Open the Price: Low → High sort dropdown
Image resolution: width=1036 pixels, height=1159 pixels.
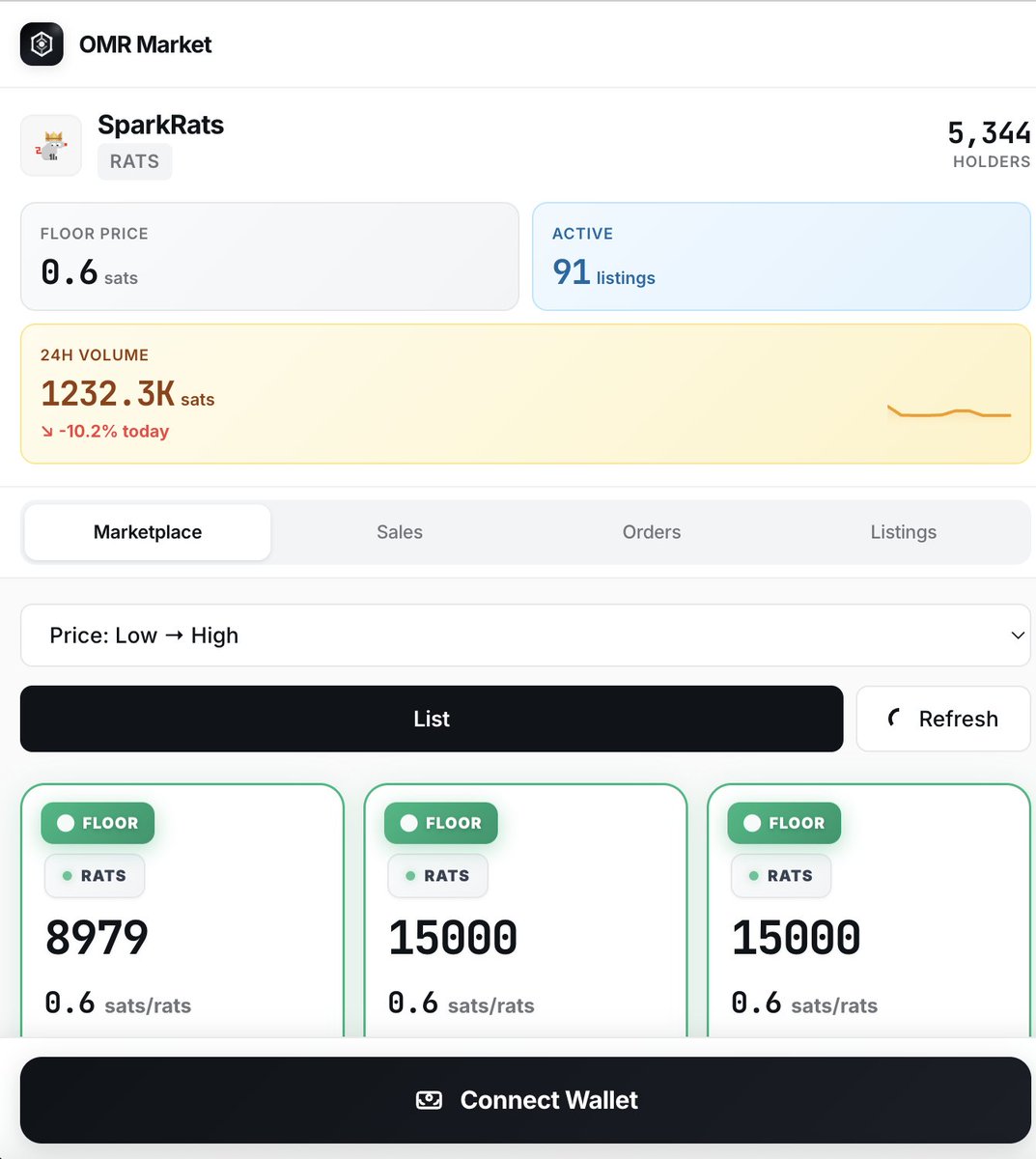[525, 636]
